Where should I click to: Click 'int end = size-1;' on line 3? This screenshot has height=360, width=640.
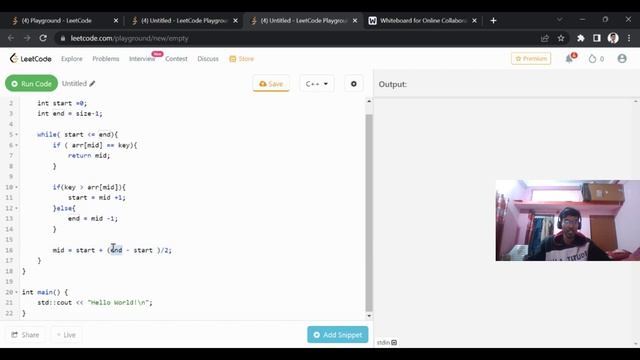point(70,113)
